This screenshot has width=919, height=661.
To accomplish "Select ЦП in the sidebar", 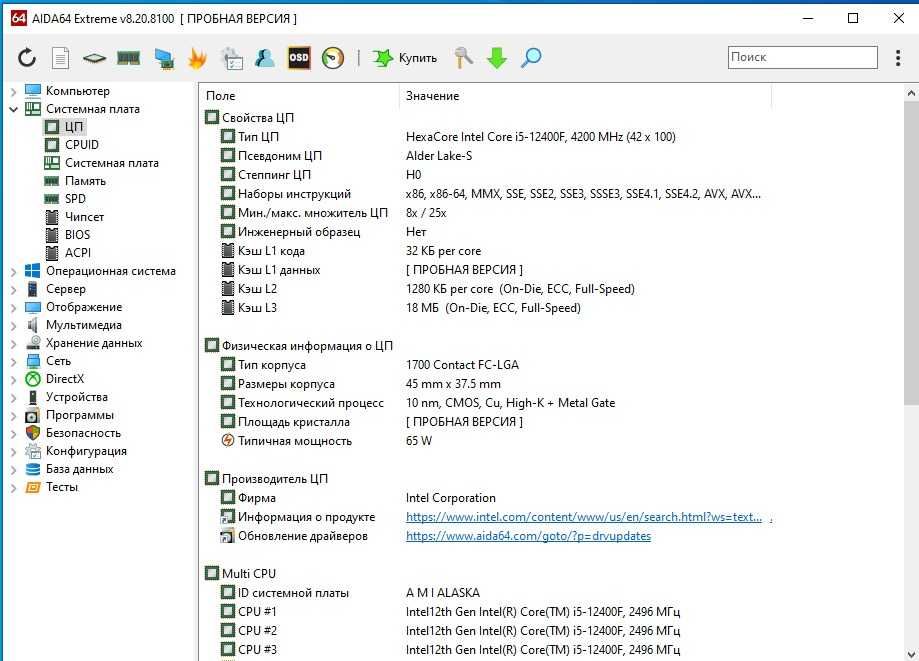I will tap(74, 127).
